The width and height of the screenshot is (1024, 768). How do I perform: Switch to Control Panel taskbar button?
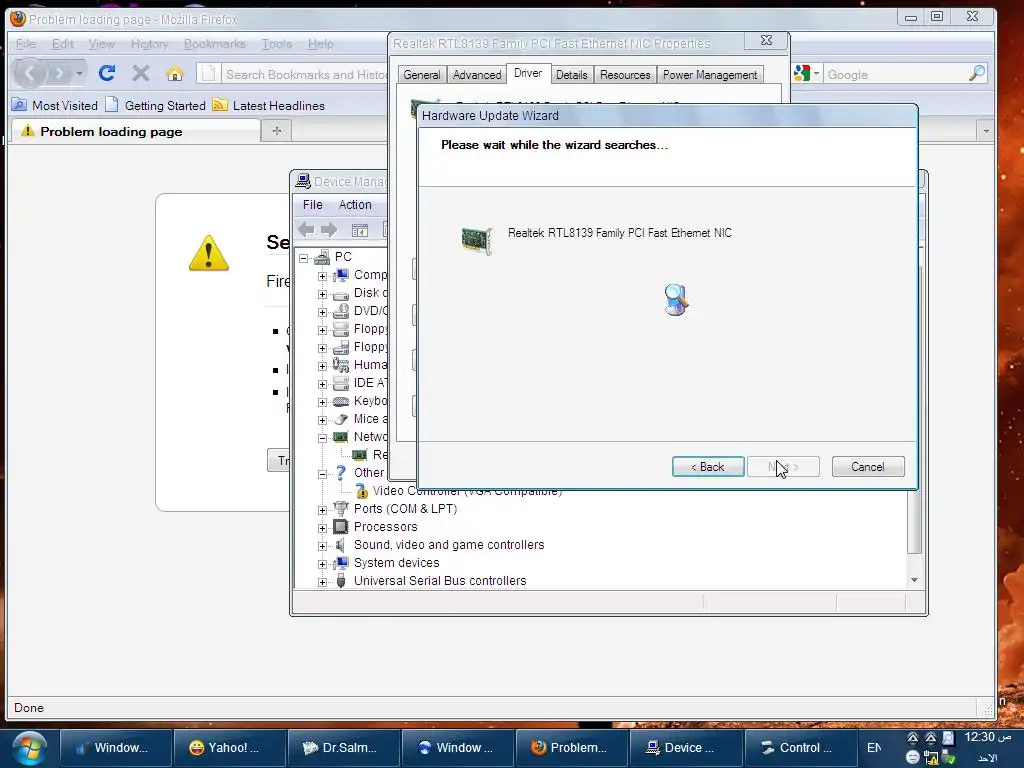tap(800, 748)
